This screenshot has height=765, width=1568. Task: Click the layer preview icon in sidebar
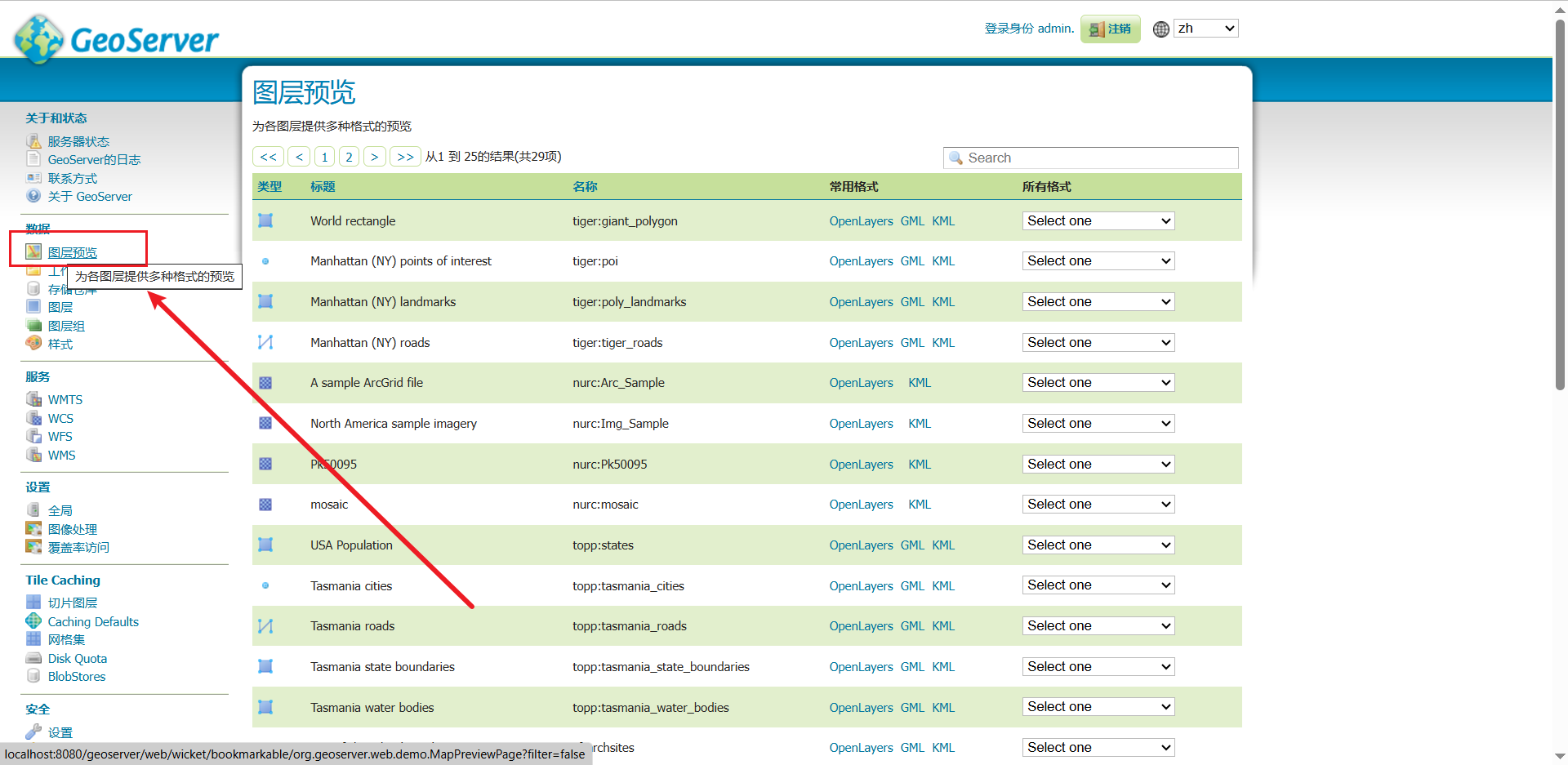coord(33,252)
